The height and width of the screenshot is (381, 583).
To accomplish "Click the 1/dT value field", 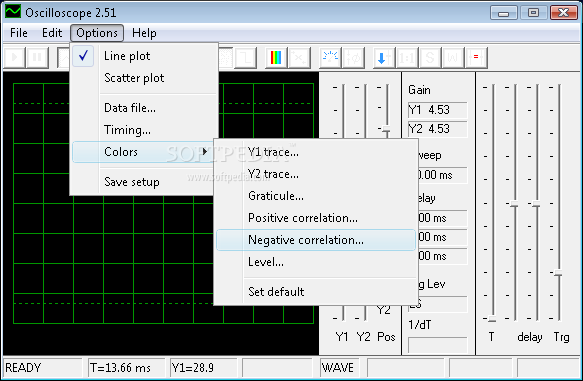I will point(438,345).
